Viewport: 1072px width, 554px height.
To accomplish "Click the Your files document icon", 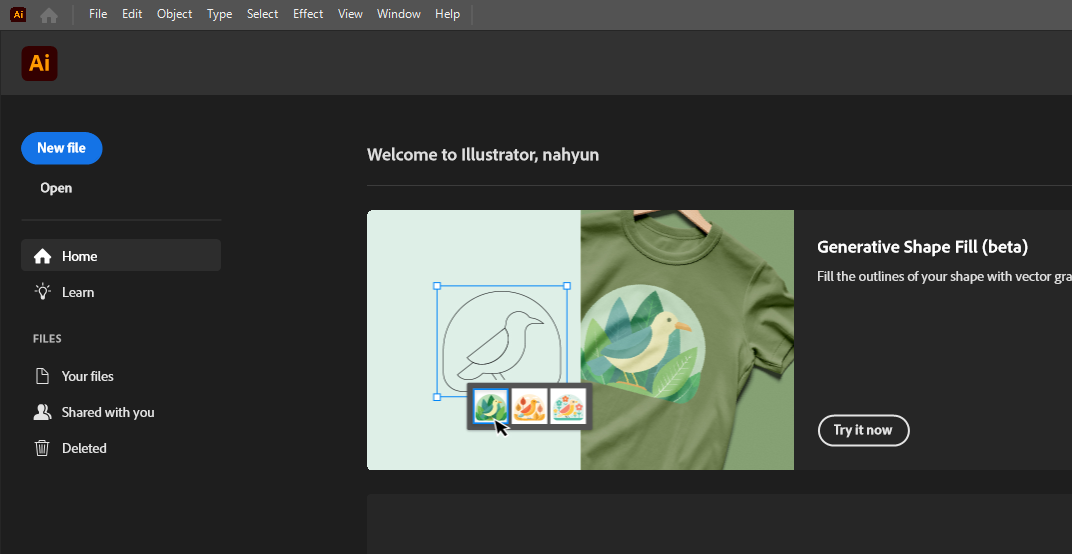I will (x=42, y=376).
